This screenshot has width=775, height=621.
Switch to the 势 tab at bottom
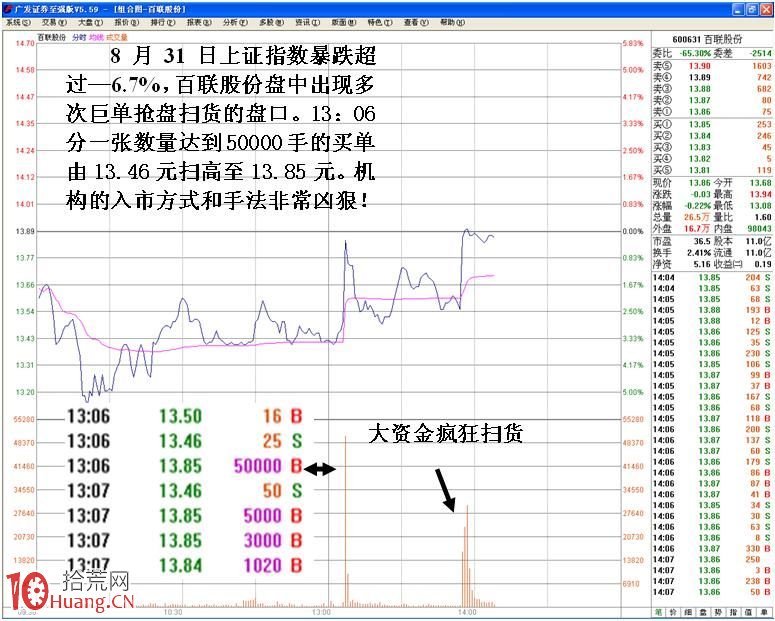[x=719, y=612]
